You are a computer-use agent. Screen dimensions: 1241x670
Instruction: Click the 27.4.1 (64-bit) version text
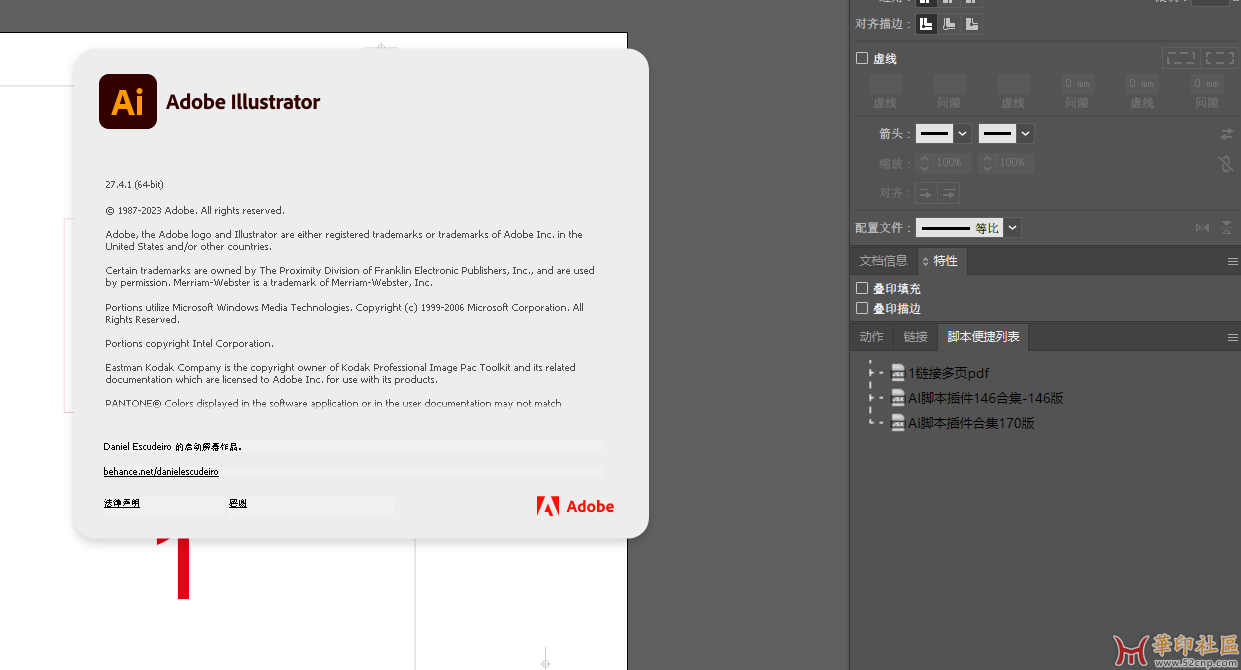(x=135, y=185)
